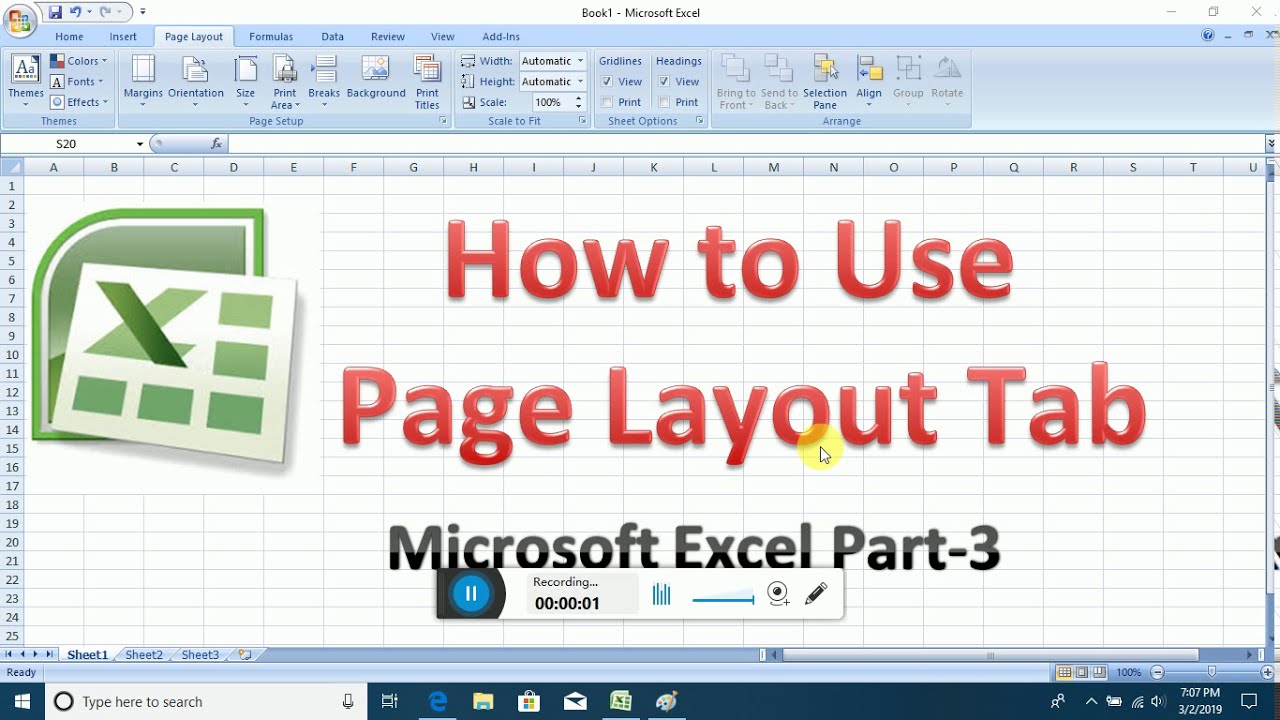Screen dimensions: 1280x720
Task: Open the Breaks options
Action: pyautogui.click(x=324, y=81)
